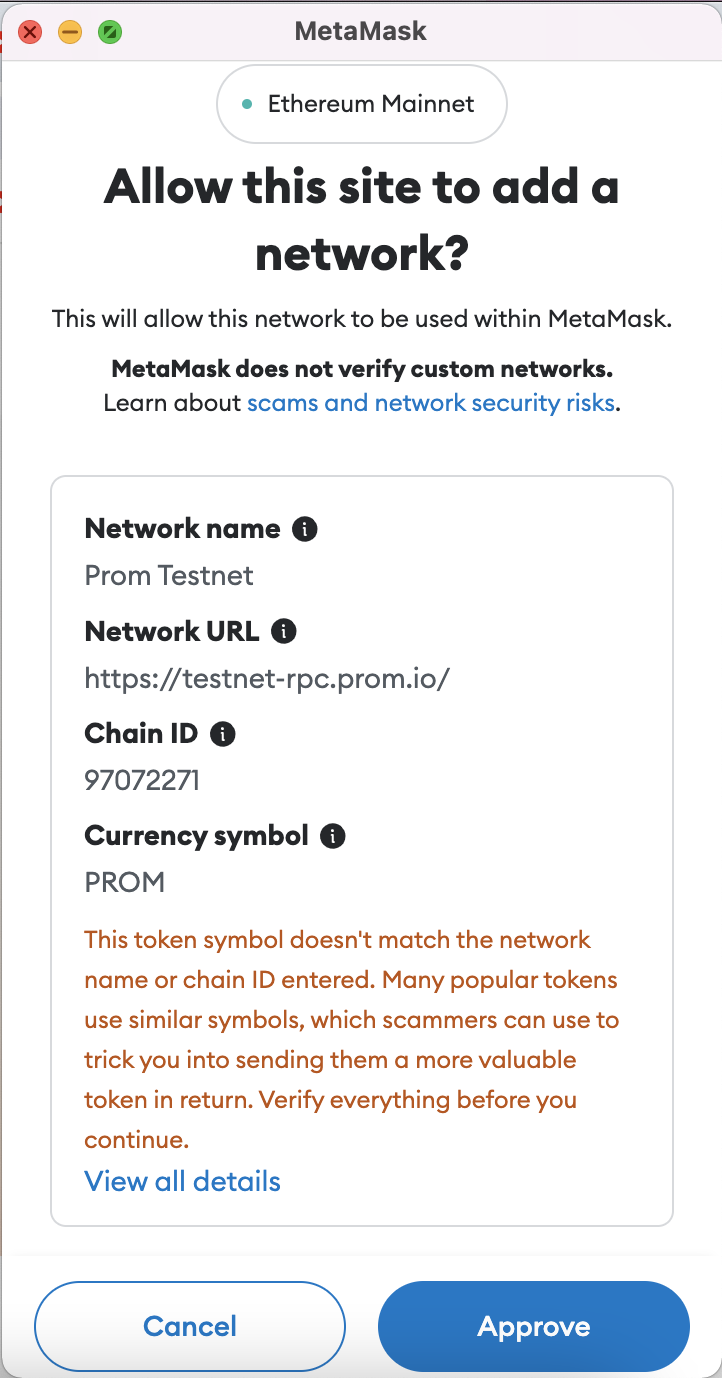Open scams and network security risks link
722x1378 pixels.
click(x=430, y=404)
